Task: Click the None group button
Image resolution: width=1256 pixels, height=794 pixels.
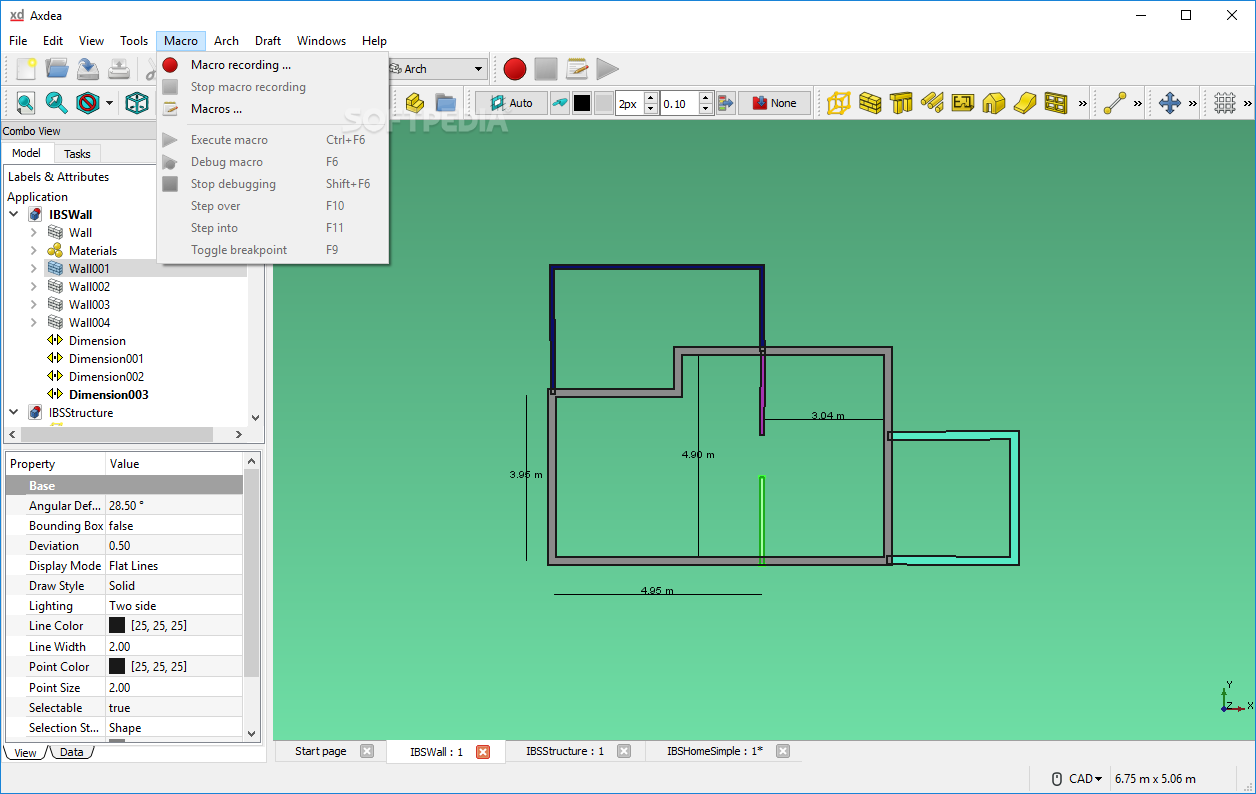Action: 774,103
